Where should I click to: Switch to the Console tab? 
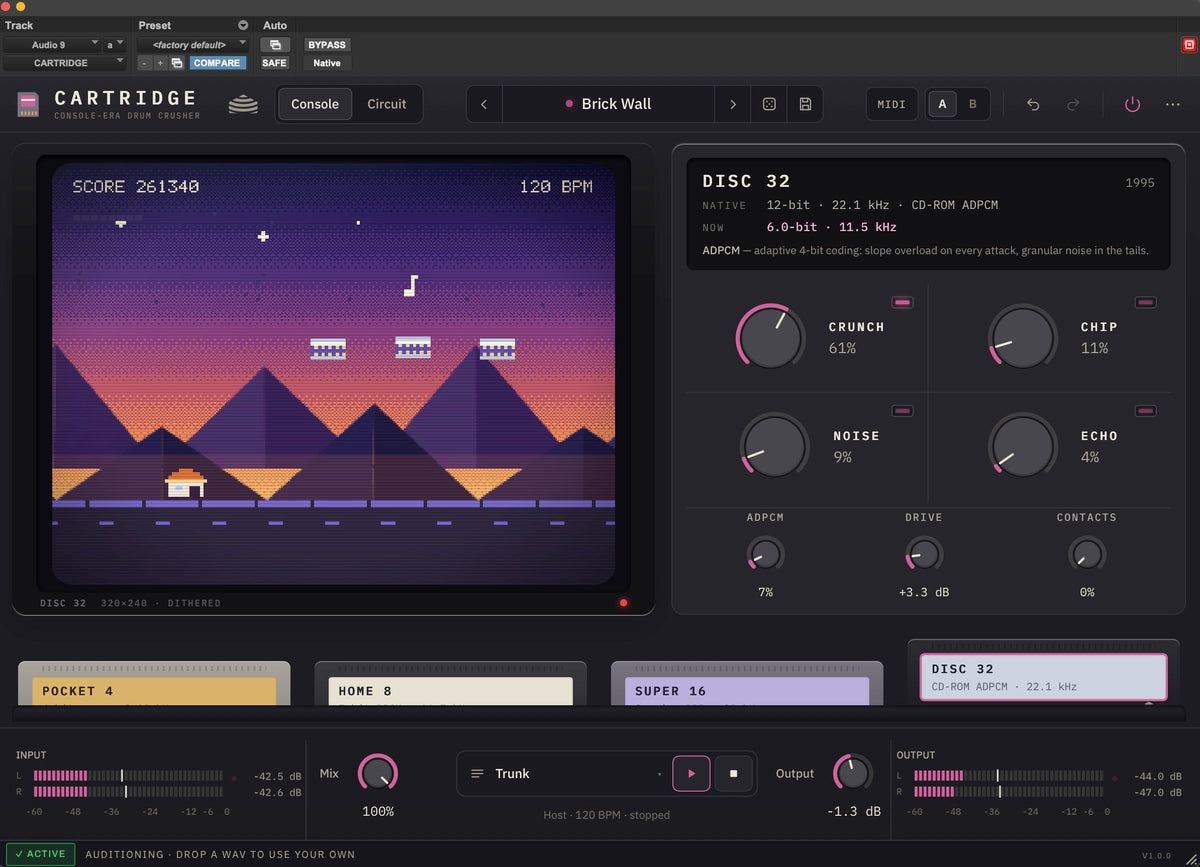point(315,104)
